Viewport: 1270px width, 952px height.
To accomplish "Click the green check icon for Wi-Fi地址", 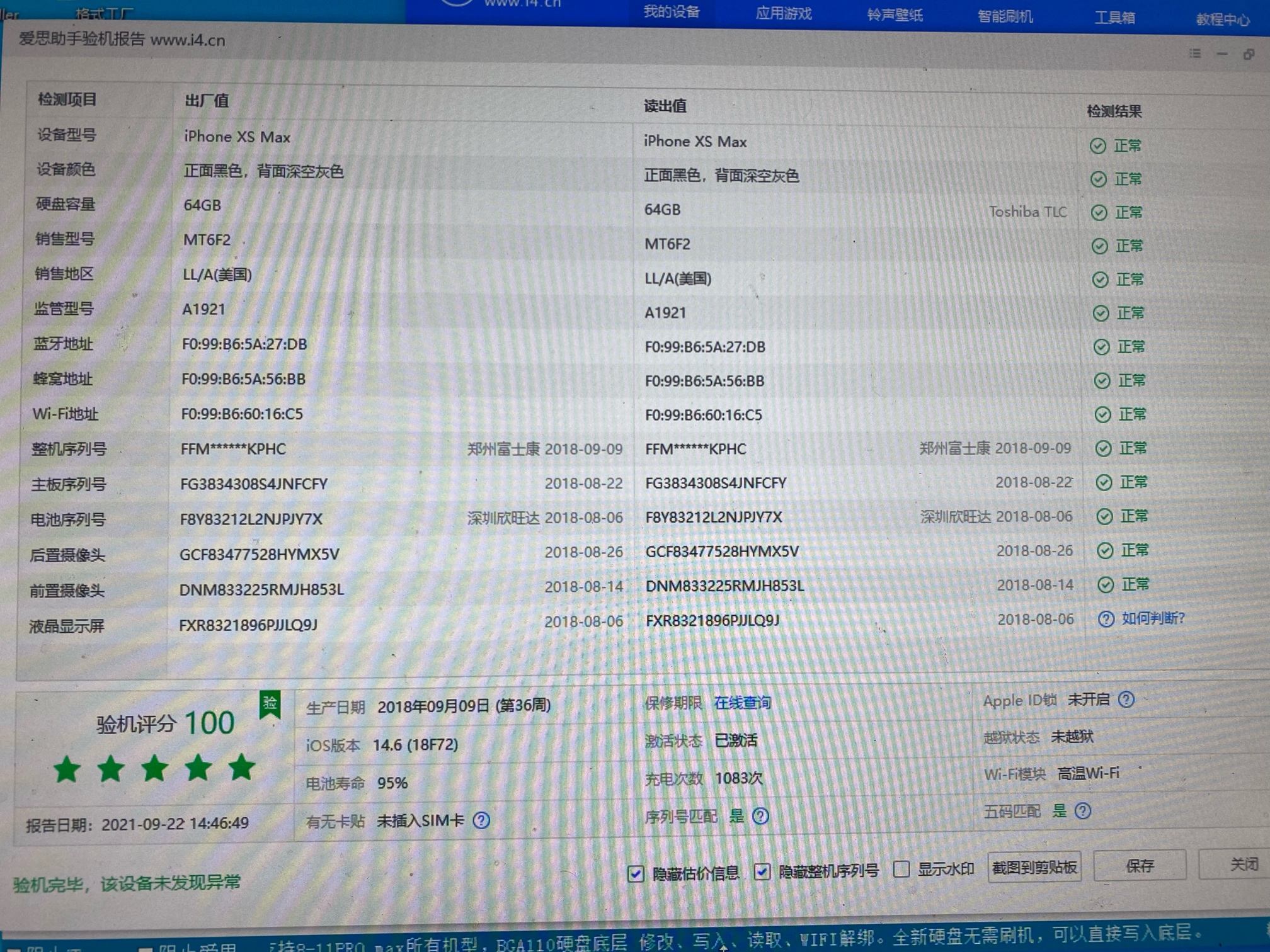I will click(x=1102, y=414).
